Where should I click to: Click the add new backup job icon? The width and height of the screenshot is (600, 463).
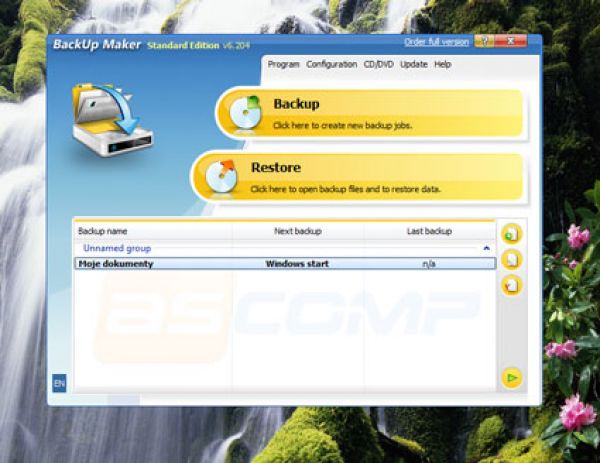512,234
